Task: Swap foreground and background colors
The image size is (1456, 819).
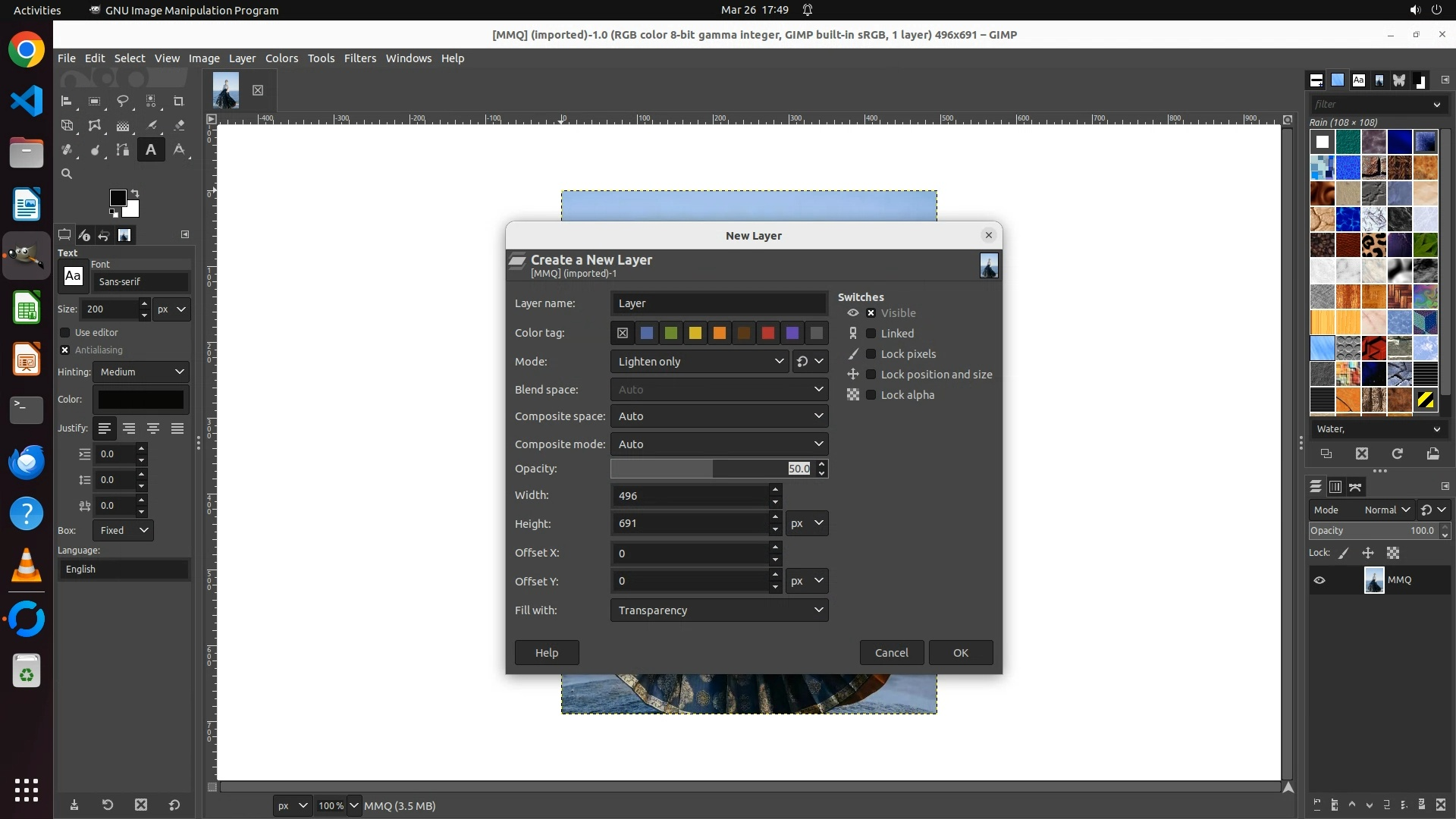Action: (135, 193)
